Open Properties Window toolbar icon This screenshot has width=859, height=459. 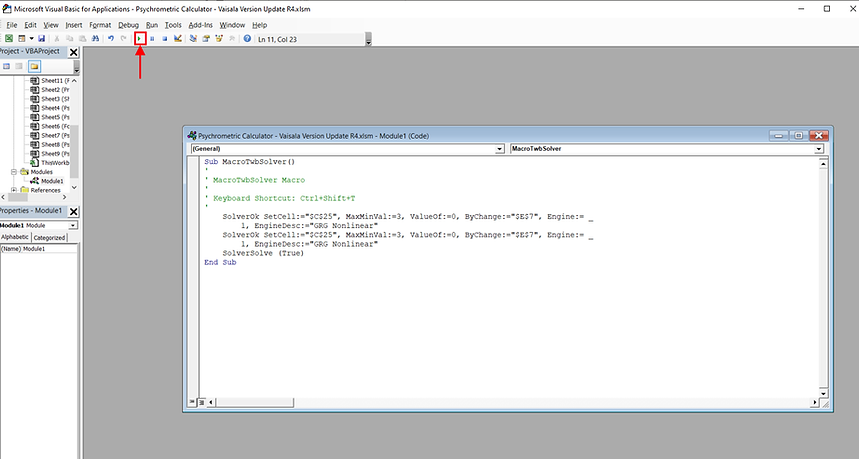point(206,39)
